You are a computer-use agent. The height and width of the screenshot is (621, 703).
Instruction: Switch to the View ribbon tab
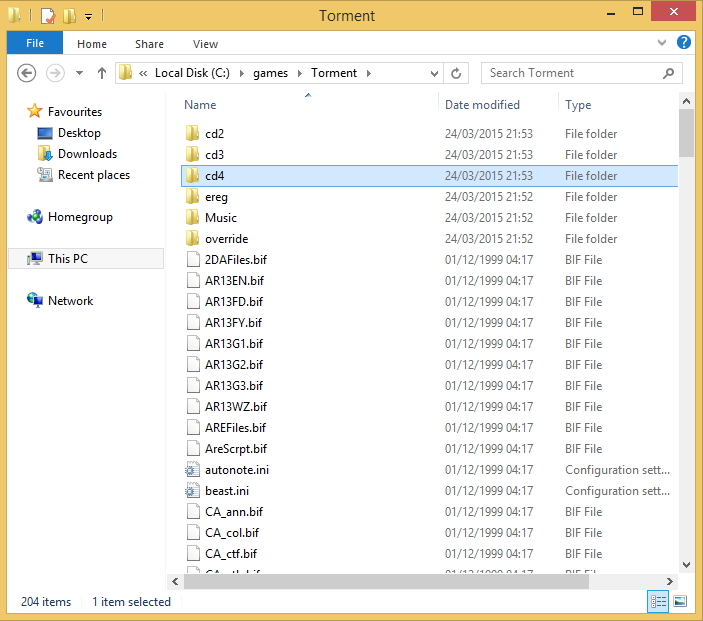205,44
